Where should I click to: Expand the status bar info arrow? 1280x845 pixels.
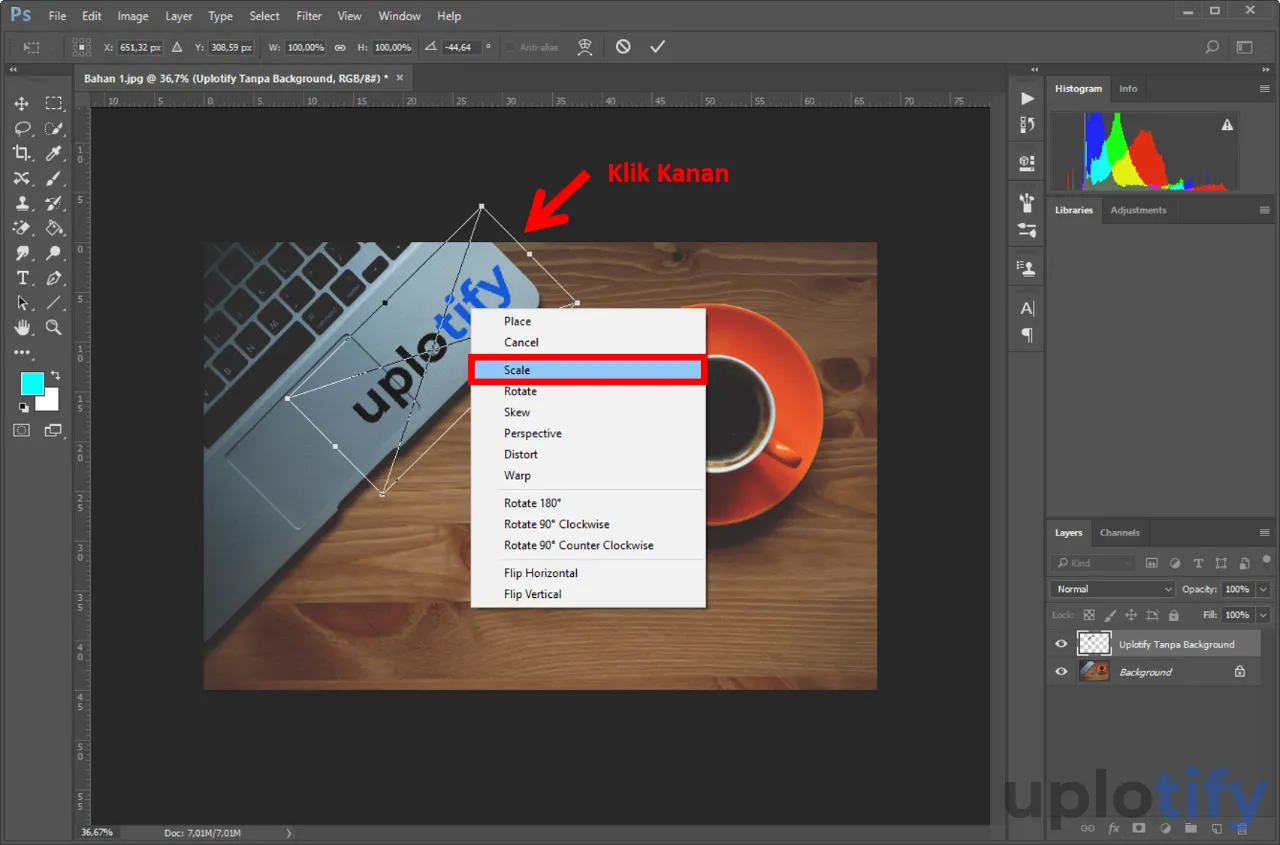[x=289, y=832]
